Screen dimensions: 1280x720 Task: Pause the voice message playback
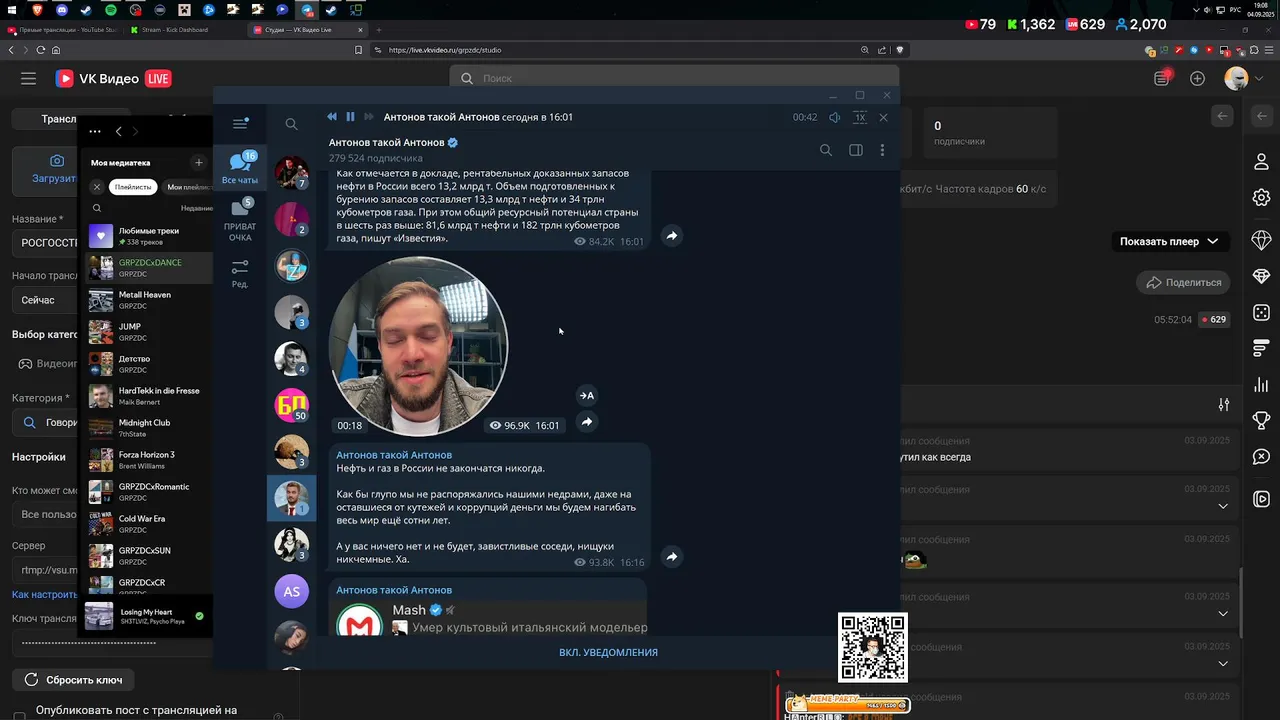[x=350, y=117]
